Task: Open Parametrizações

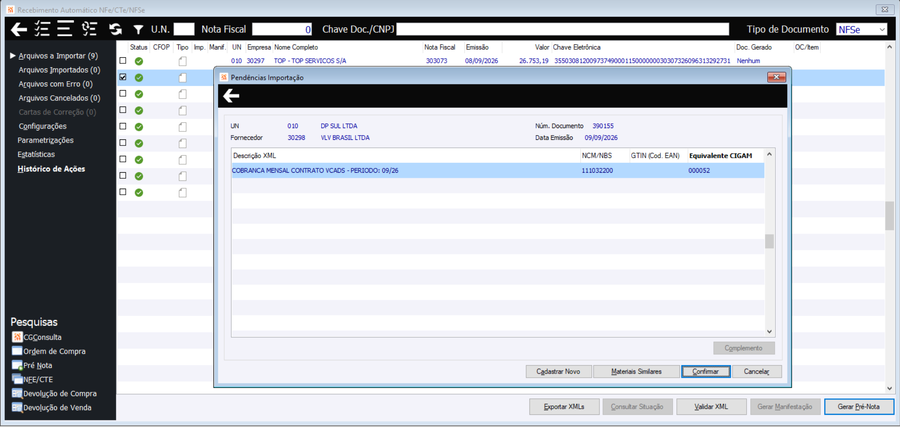Action: click(45, 140)
